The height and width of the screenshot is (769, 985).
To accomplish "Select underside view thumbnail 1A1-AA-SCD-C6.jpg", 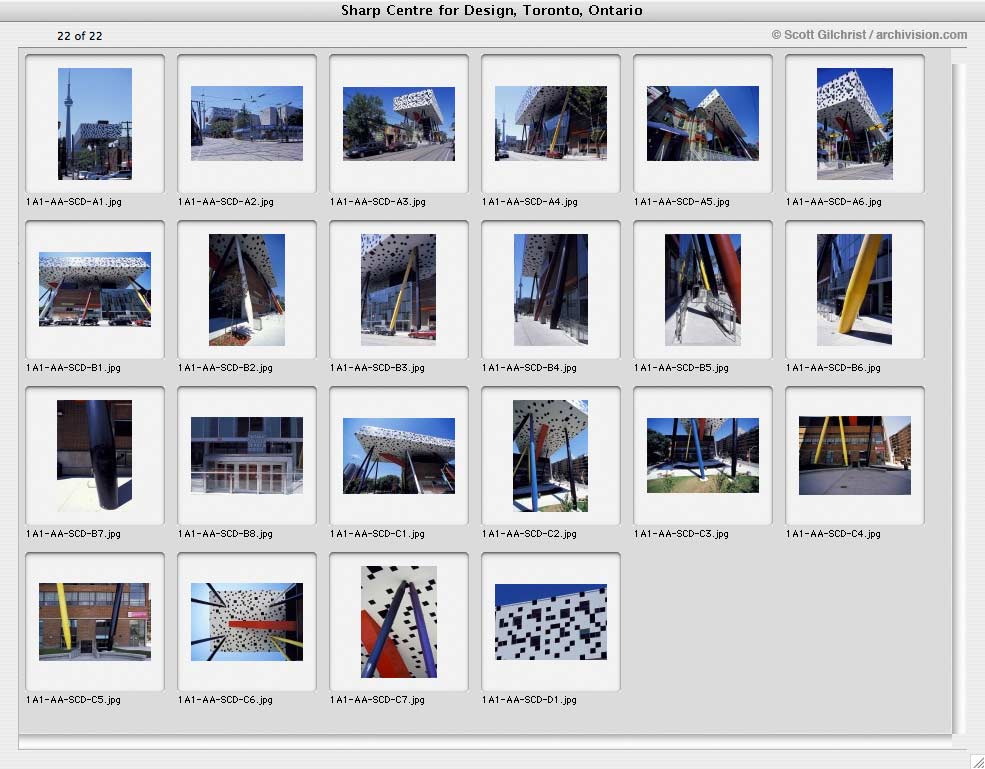I will click(247, 621).
